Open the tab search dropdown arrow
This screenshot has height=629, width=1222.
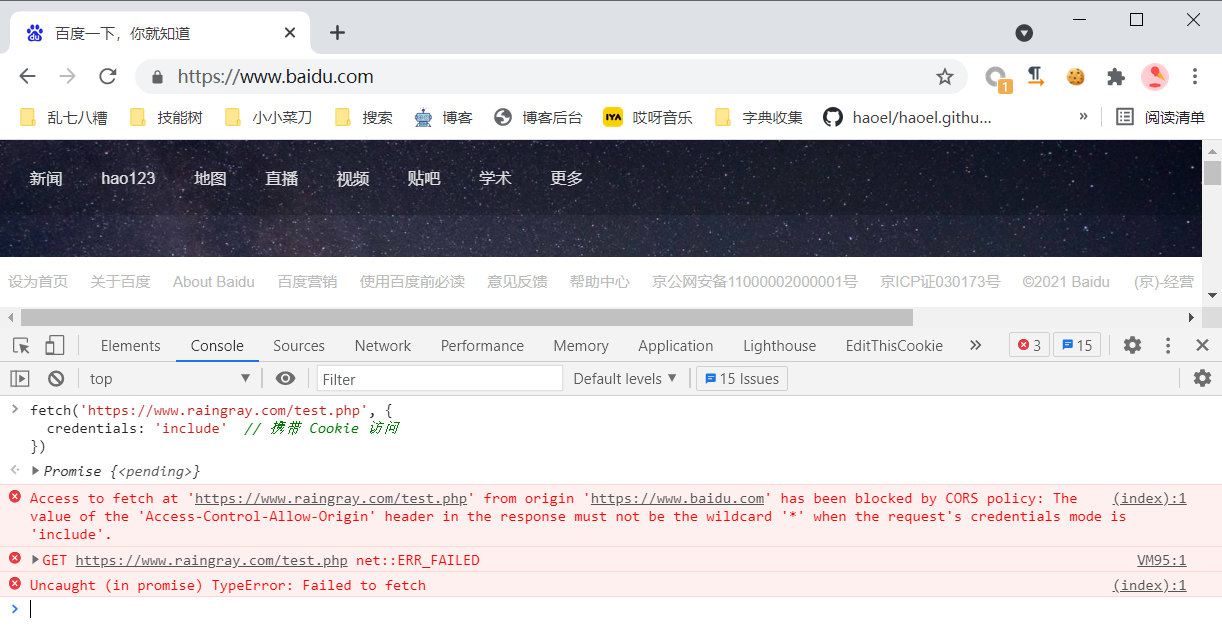point(1024,33)
